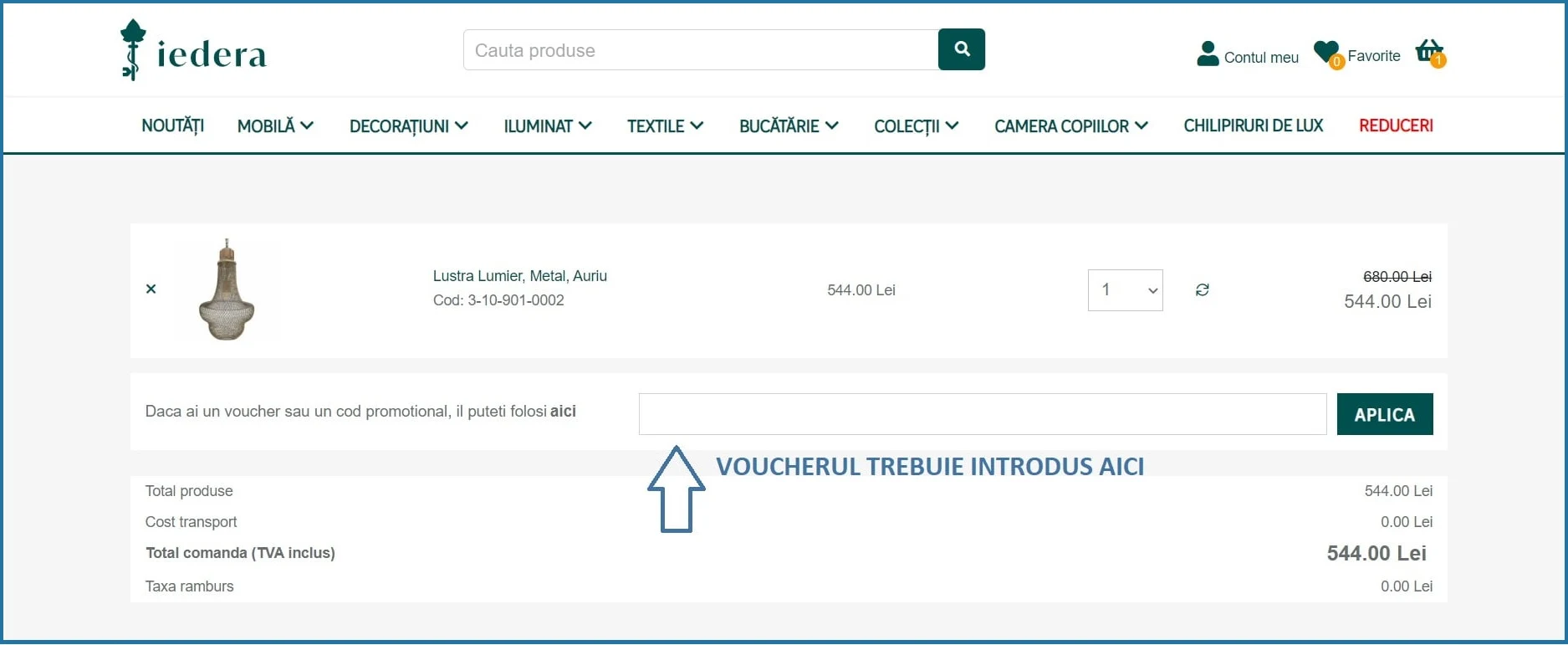
Task: Click the crossed-out 680.00 Lei price
Action: (1397, 276)
